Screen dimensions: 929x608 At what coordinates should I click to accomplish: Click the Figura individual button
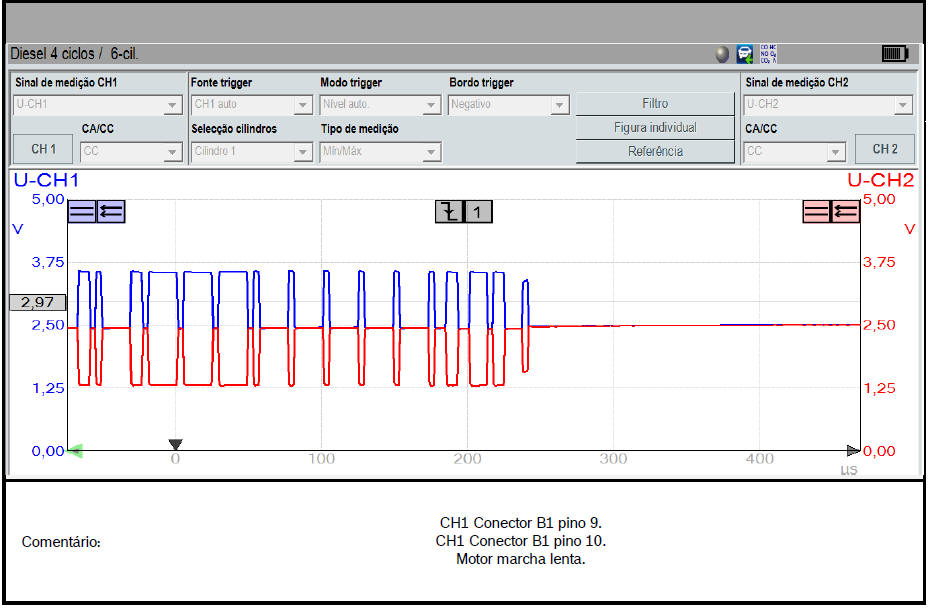click(655, 128)
